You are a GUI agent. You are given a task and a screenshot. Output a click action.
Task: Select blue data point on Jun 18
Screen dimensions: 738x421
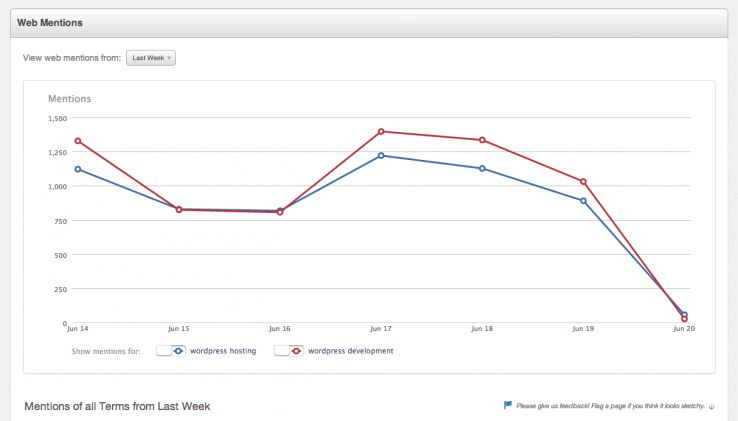pyautogui.click(x=482, y=168)
